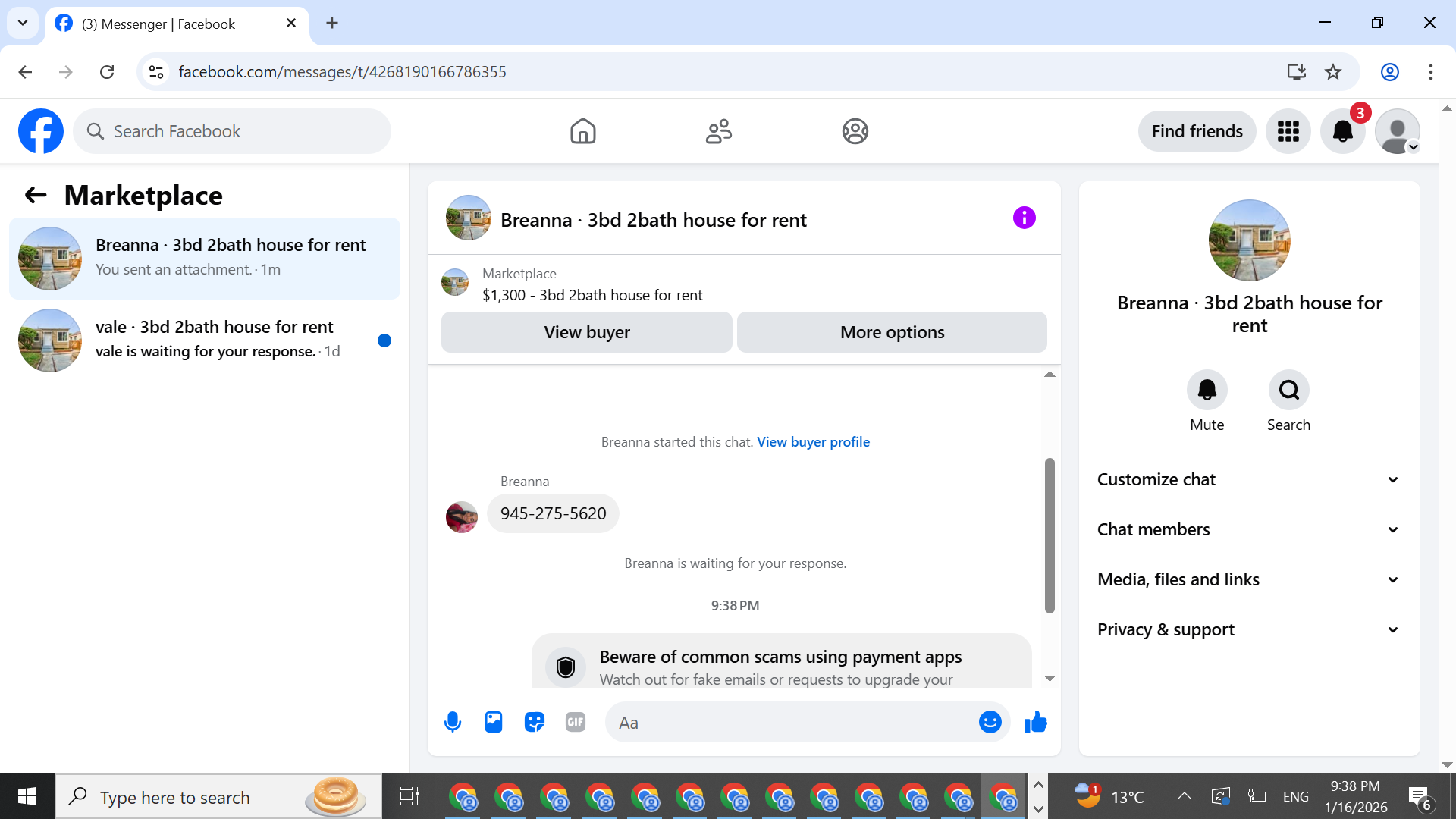Click the purple conversation info icon
This screenshot has height=819, width=1456.
1024,218
